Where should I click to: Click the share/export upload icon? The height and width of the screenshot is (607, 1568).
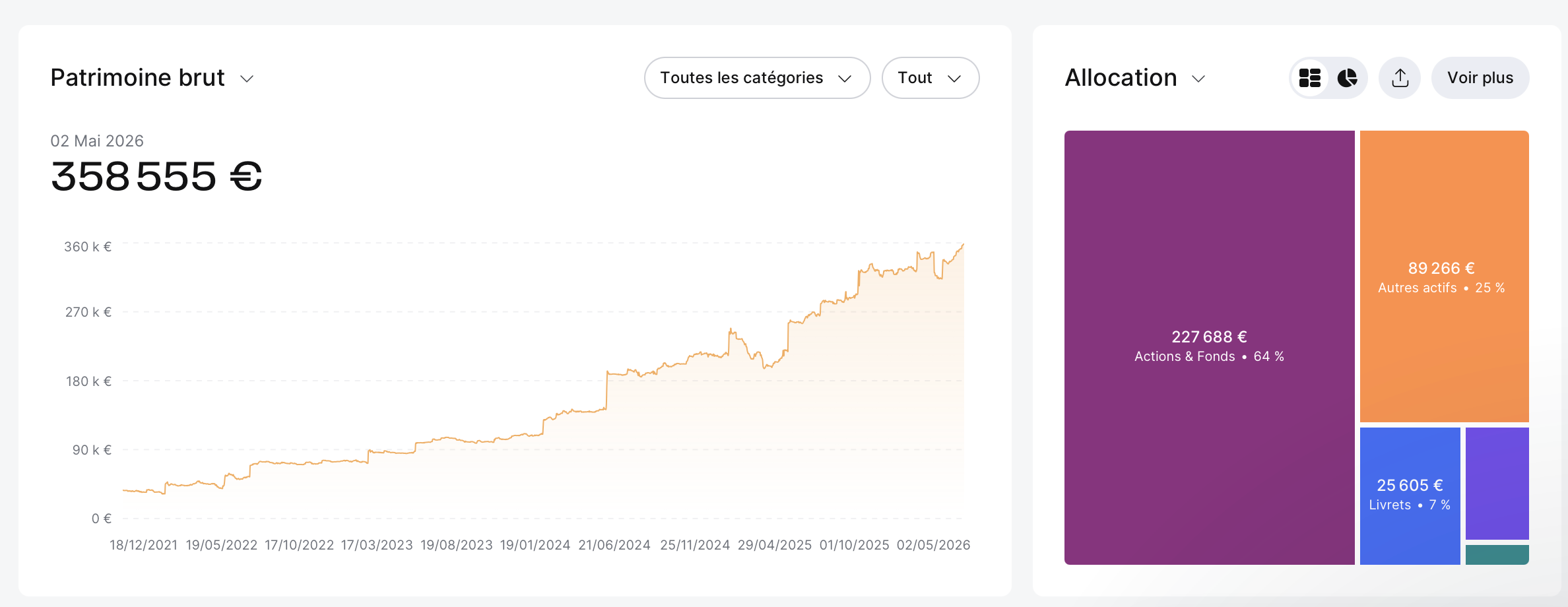(1400, 78)
